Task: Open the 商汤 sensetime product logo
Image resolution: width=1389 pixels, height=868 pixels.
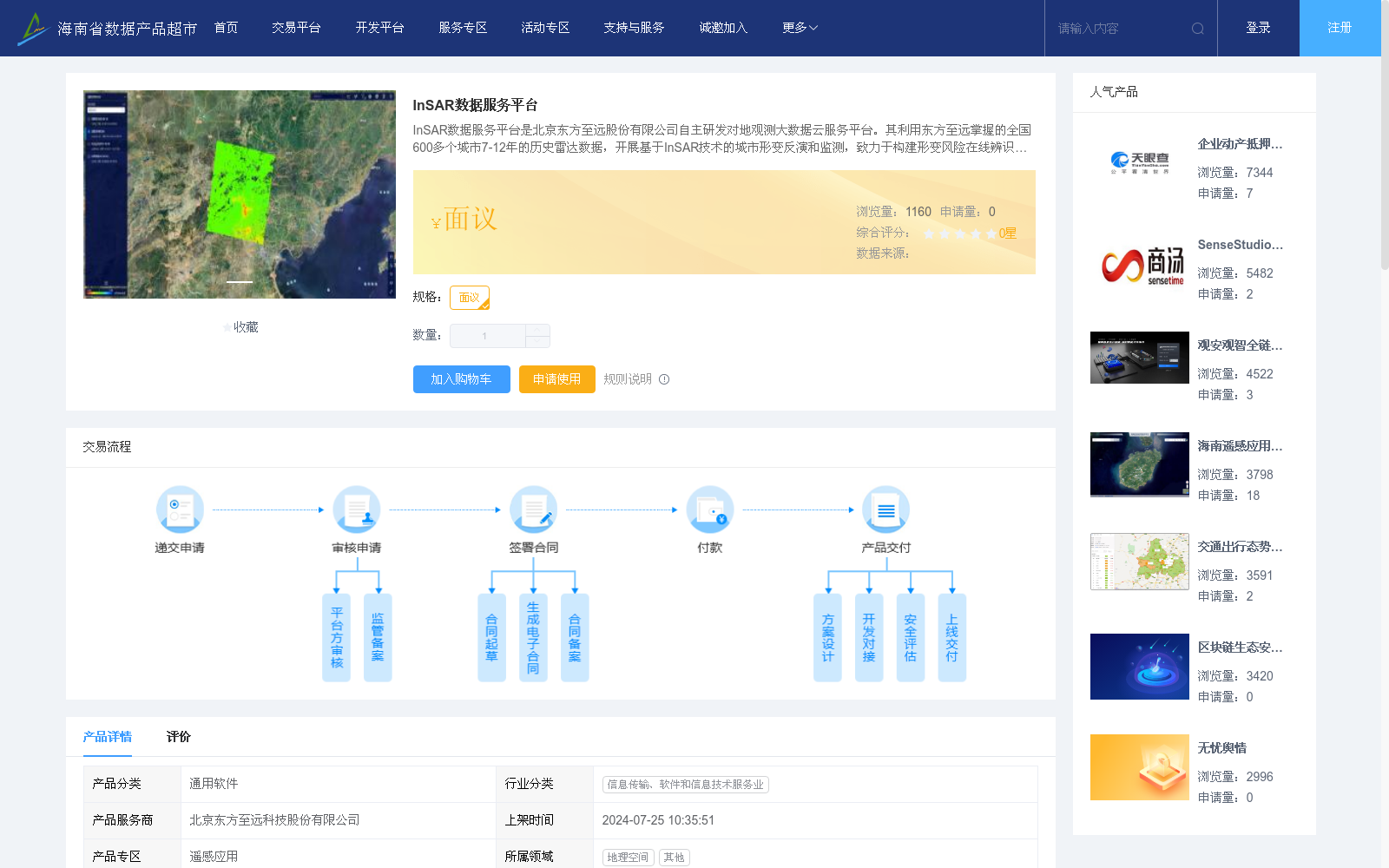Action: pyautogui.click(x=1140, y=264)
